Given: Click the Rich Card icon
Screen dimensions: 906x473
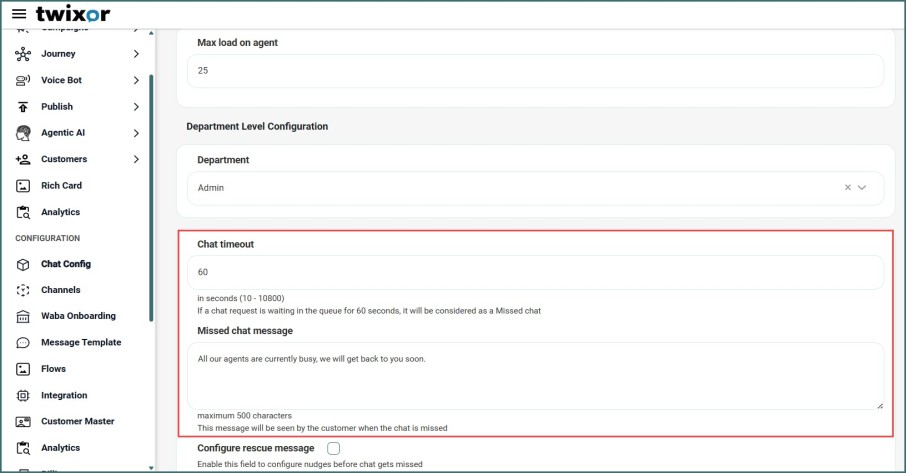Looking at the screenshot, I should (23, 186).
